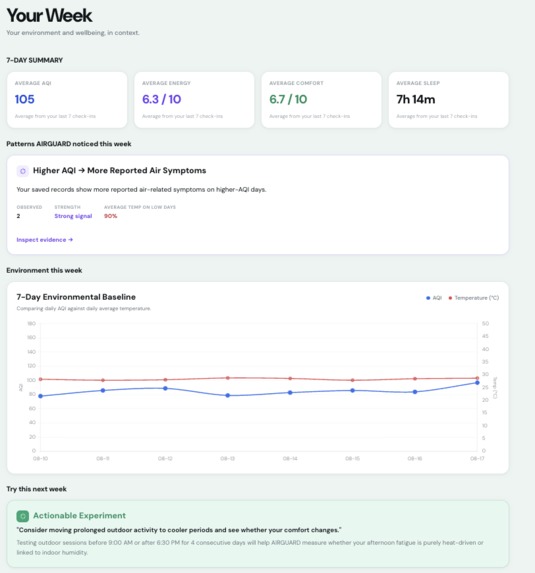This screenshot has width=535, height=573.
Task: Click the pattern icon beside Higher AQI heading
Action: 23,171
